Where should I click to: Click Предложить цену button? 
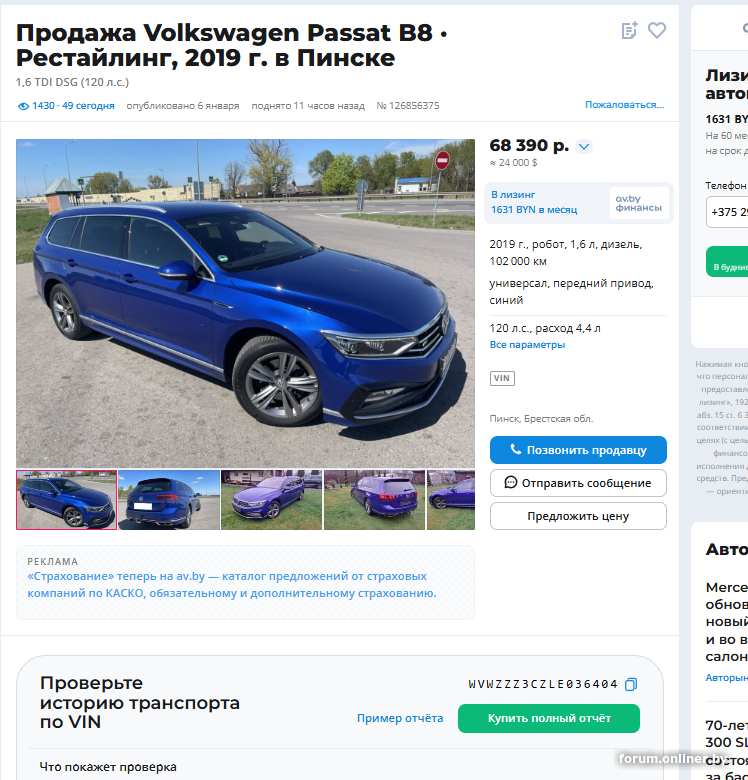click(x=578, y=516)
